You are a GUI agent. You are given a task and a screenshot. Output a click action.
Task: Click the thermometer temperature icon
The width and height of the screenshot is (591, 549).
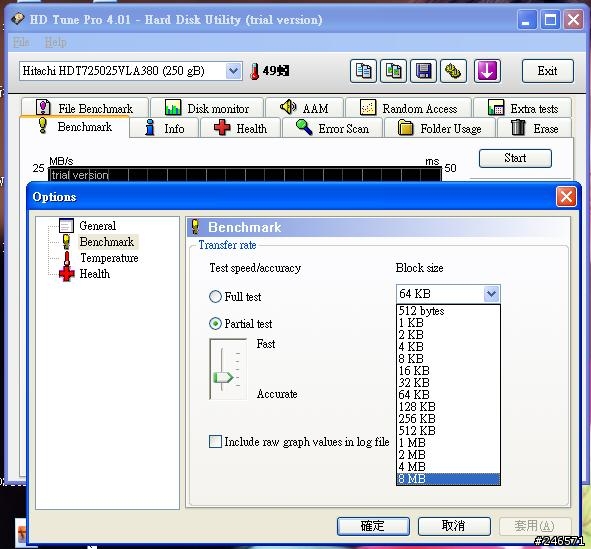pos(254,71)
